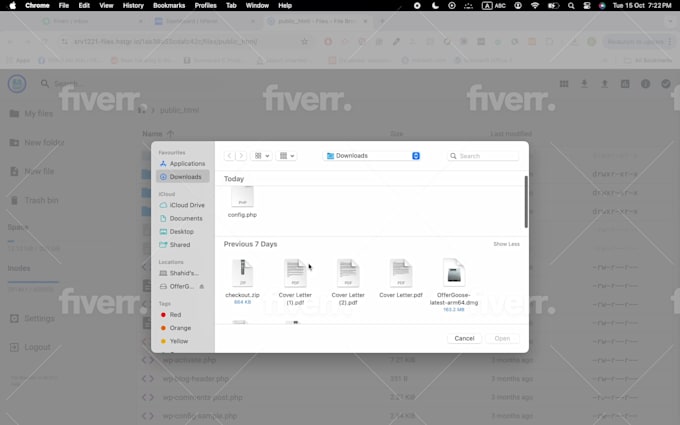680x425 pixels.
Task: Bookmark page with star icon in Chrome
Action: pyautogui.click(x=304, y=42)
